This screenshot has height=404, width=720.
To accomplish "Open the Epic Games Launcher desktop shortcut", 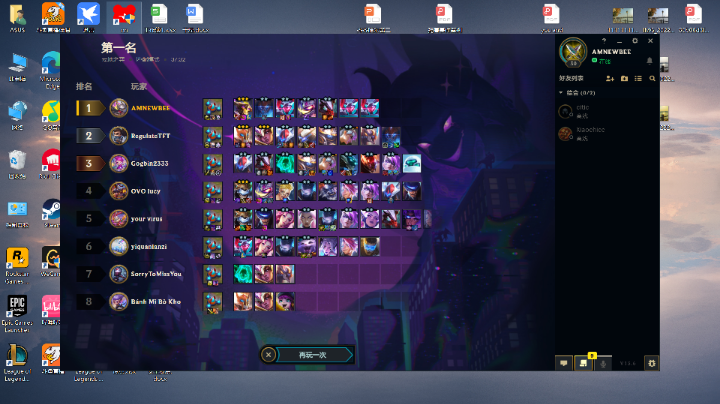I will pyautogui.click(x=17, y=314).
